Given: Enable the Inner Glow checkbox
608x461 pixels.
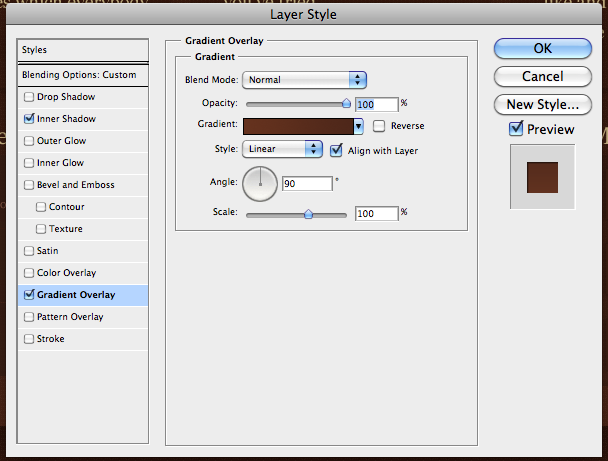Looking at the screenshot, I should tap(29, 163).
